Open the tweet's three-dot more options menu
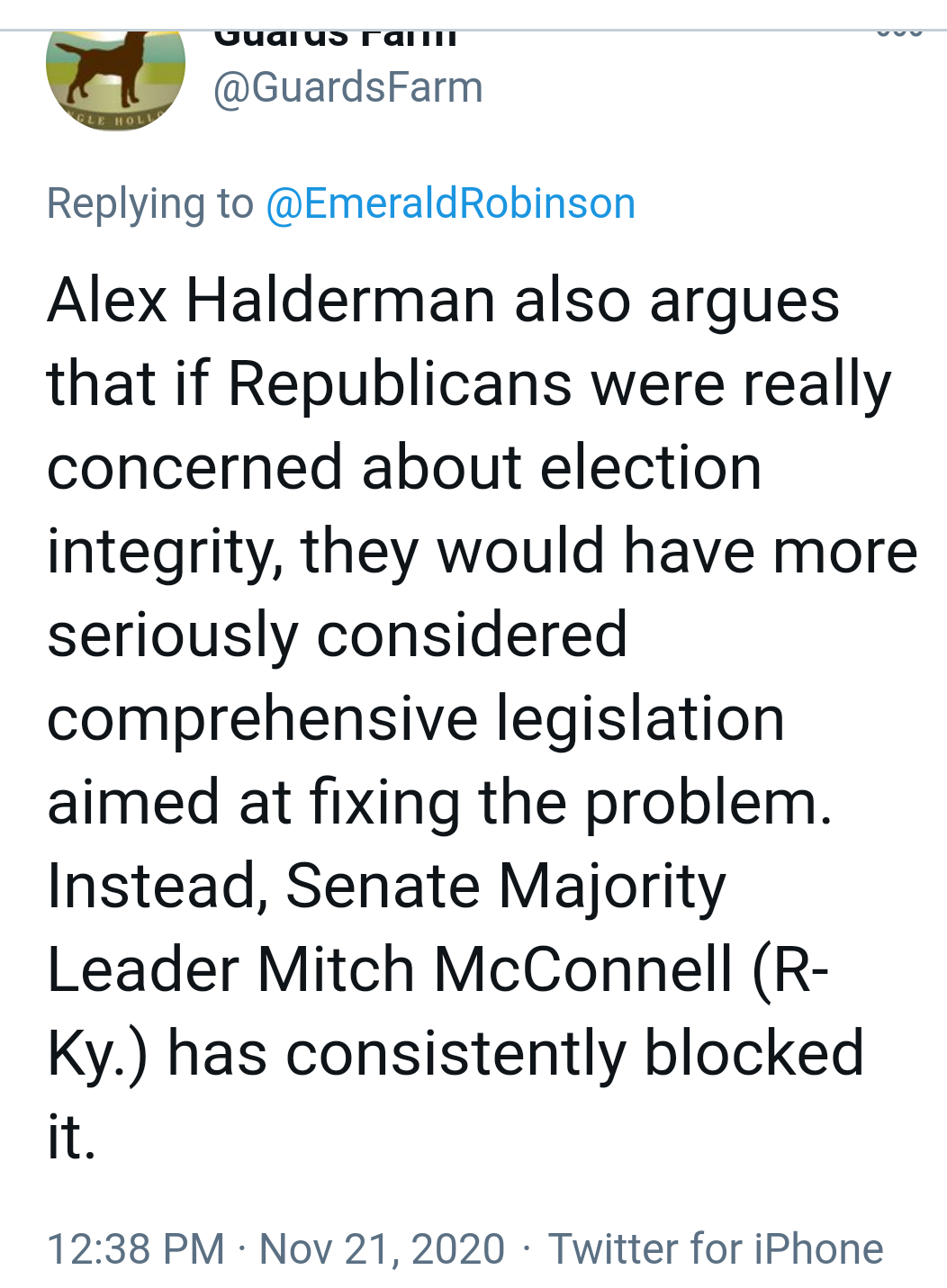947x1288 pixels. (x=899, y=33)
